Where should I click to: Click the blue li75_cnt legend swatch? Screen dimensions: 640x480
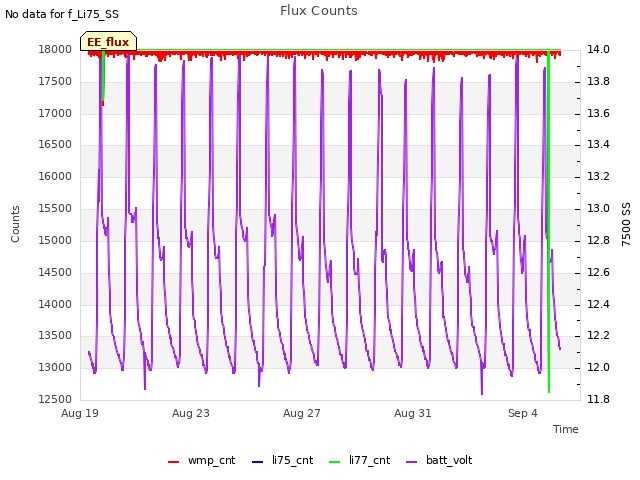click(258, 462)
